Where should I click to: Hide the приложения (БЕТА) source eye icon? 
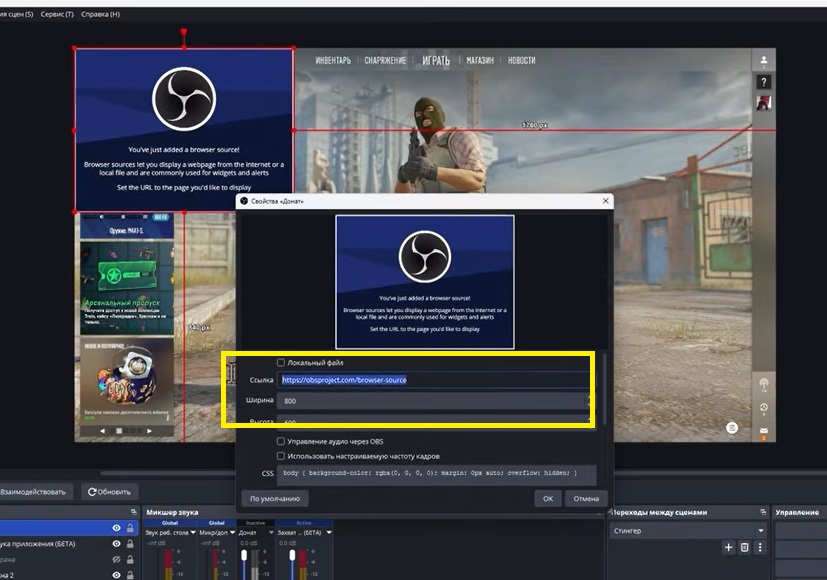pyautogui.click(x=117, y=544)
